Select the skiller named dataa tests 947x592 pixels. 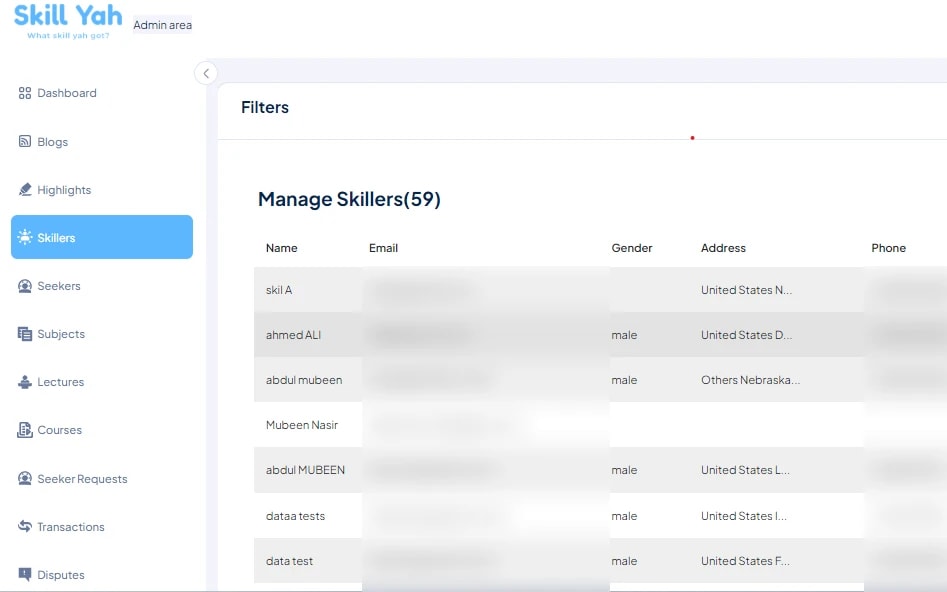(x=295, y=516)
